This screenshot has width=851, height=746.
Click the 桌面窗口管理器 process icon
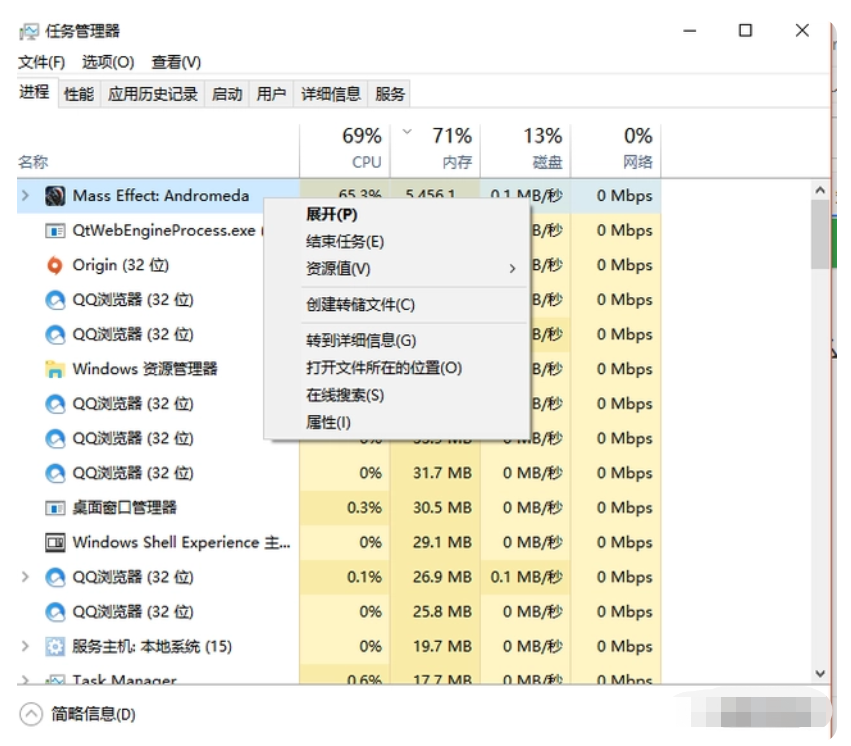55,508
